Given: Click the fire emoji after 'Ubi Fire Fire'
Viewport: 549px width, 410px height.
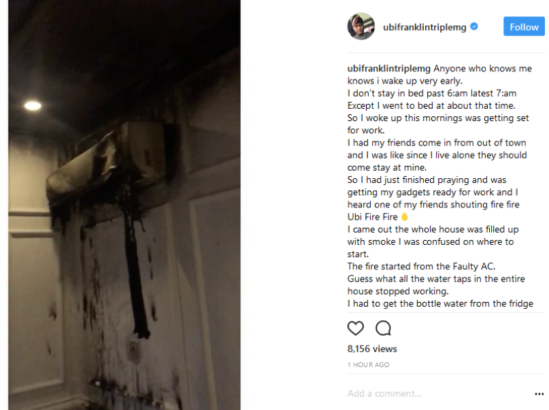Looking at the screenshot, I should 404,217.
